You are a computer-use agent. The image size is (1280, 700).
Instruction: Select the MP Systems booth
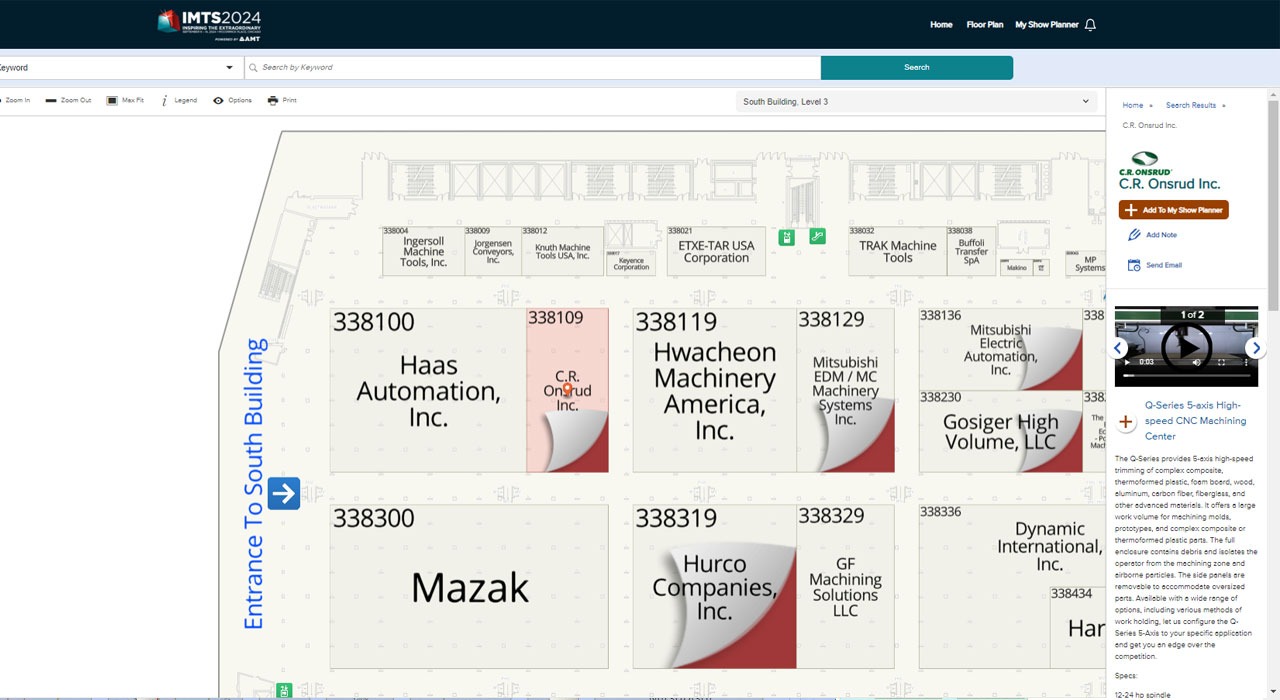[x=1087, y=263]
